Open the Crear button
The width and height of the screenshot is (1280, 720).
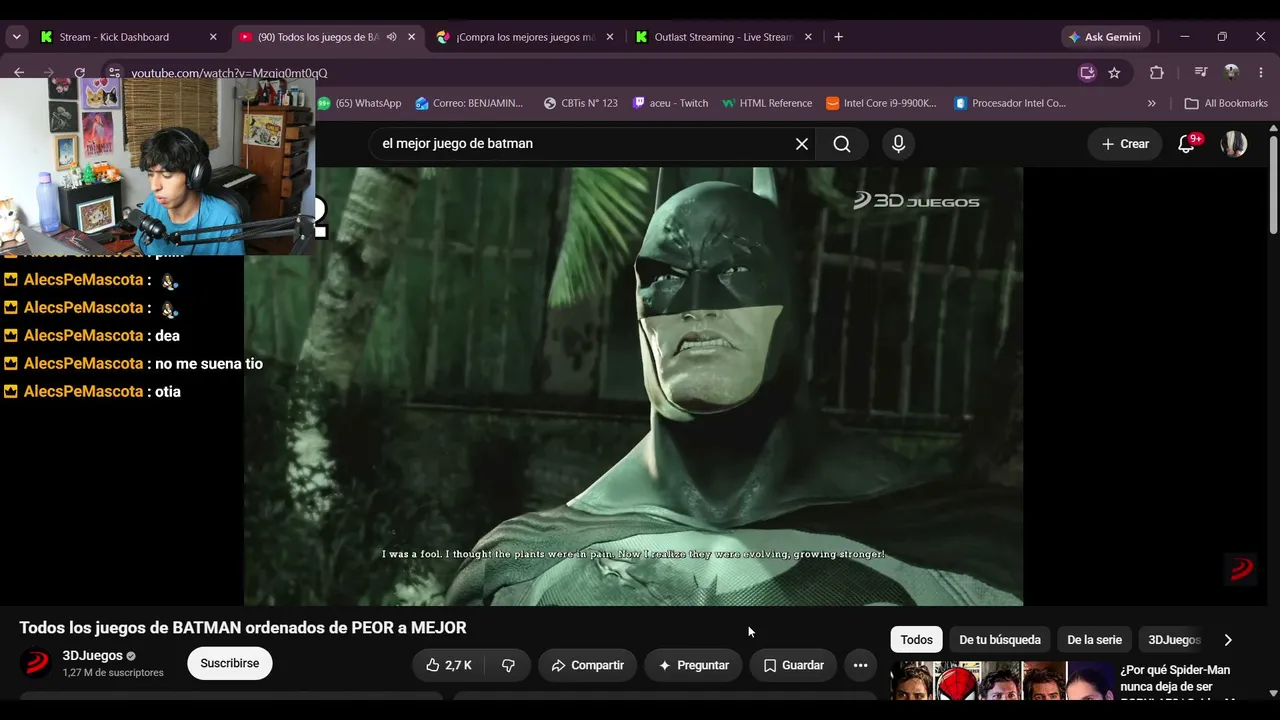pos(1125,144)
